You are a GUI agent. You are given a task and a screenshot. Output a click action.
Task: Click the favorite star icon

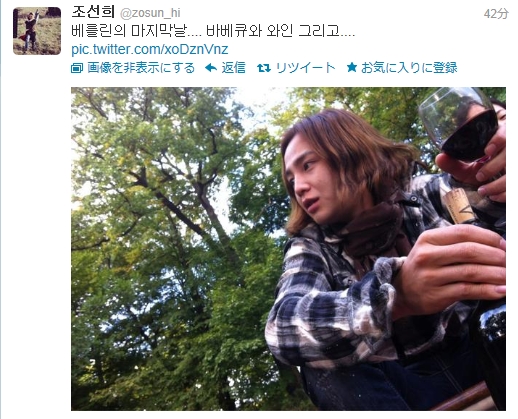(x=352, y=67)
